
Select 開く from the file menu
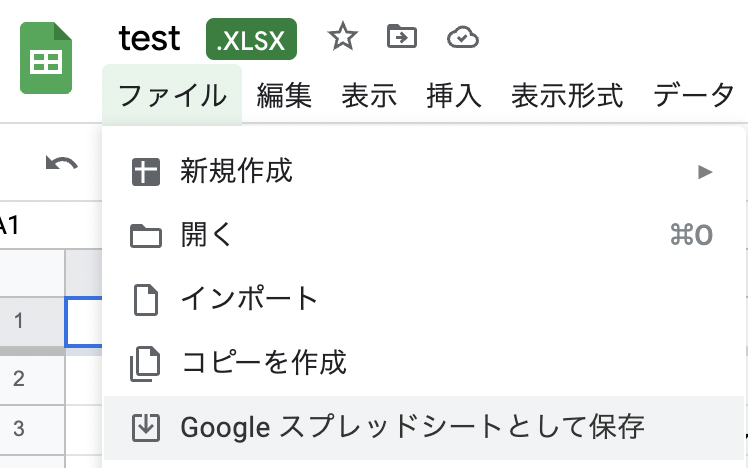coord(424,235)
